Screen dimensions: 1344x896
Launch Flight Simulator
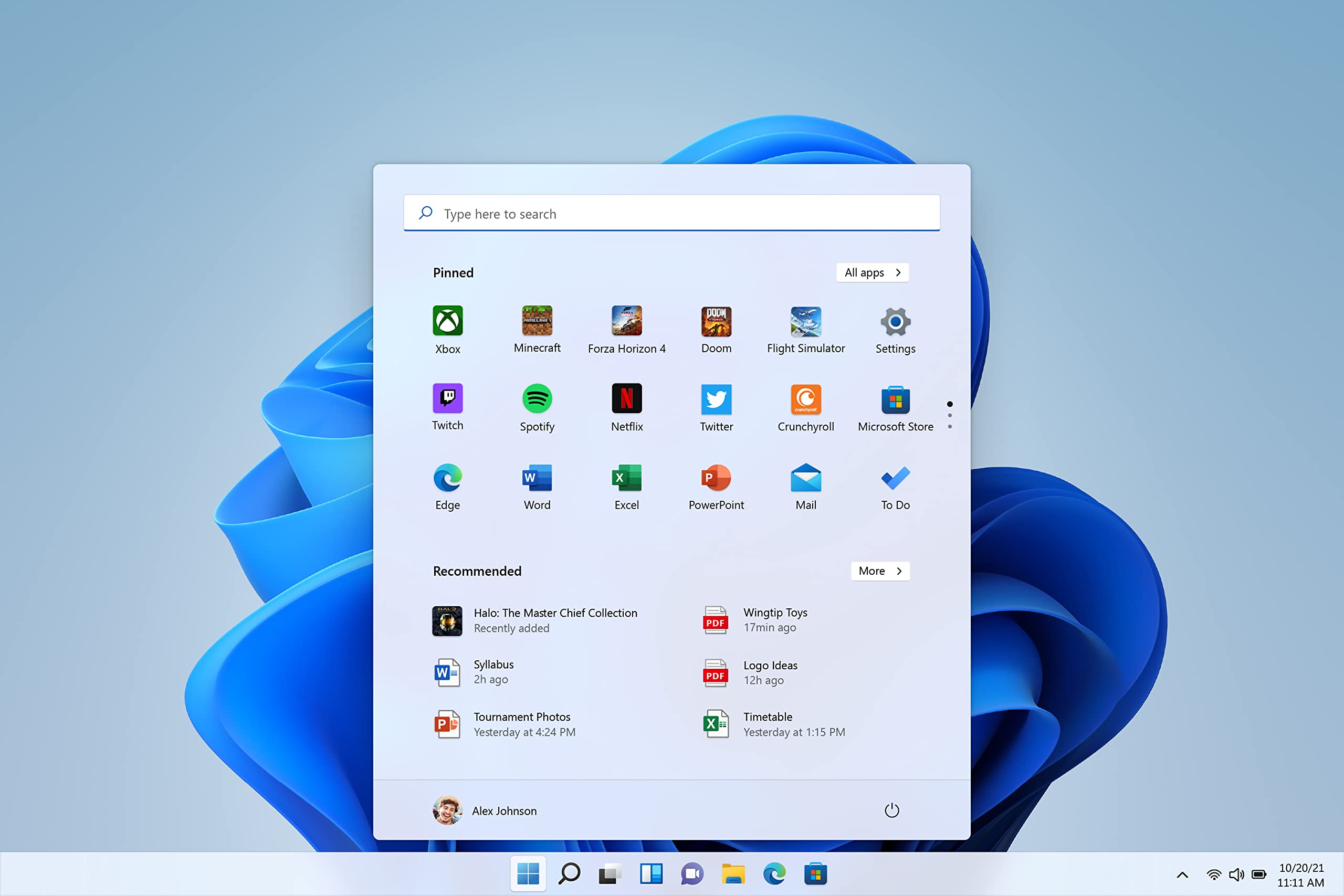pos(806,322)
